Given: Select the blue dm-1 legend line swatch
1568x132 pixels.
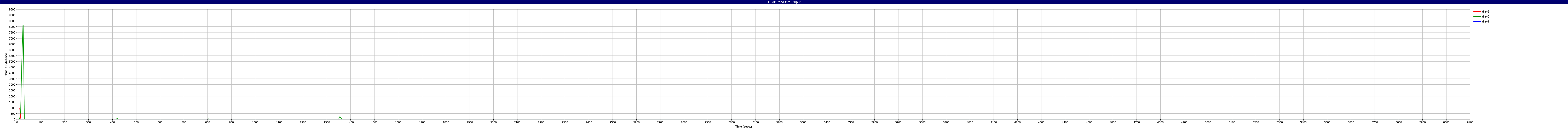Looking at the screenshot, I should click(x=1477, y=21).
